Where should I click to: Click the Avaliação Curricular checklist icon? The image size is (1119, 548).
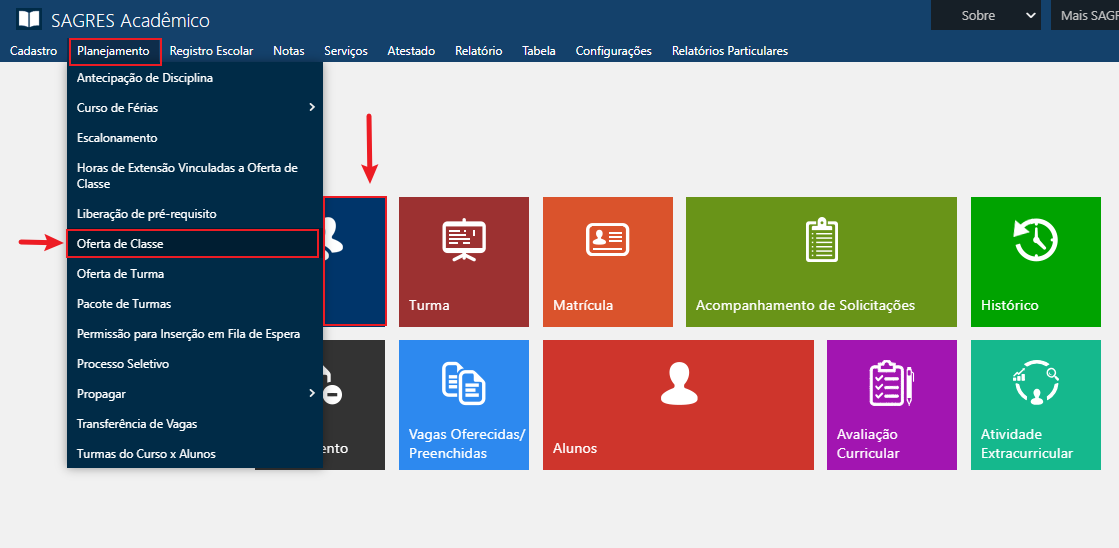point(890,384)
